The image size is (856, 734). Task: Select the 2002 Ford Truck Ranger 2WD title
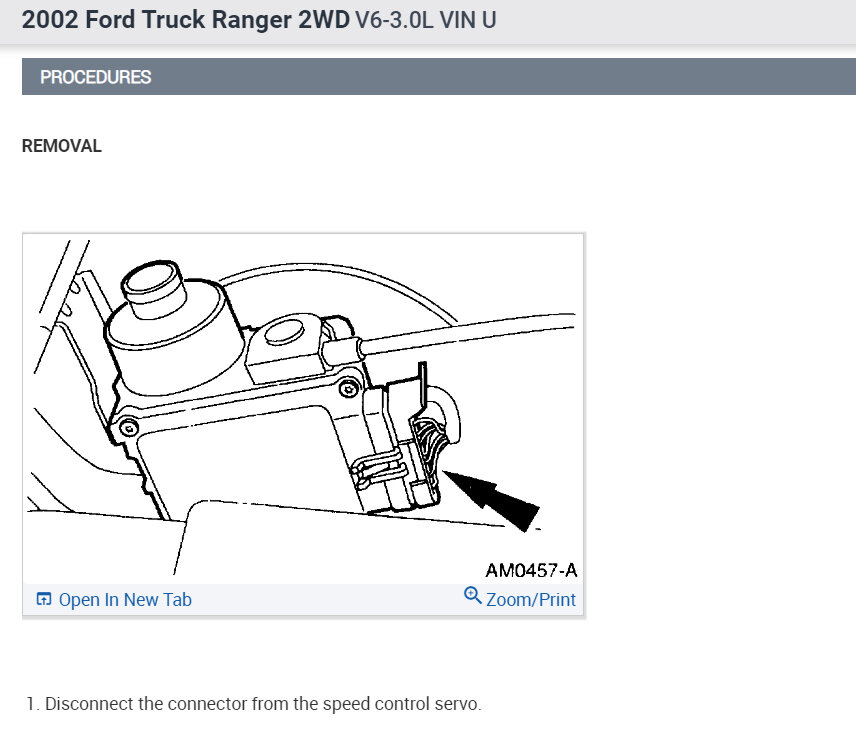pos(186,20)
